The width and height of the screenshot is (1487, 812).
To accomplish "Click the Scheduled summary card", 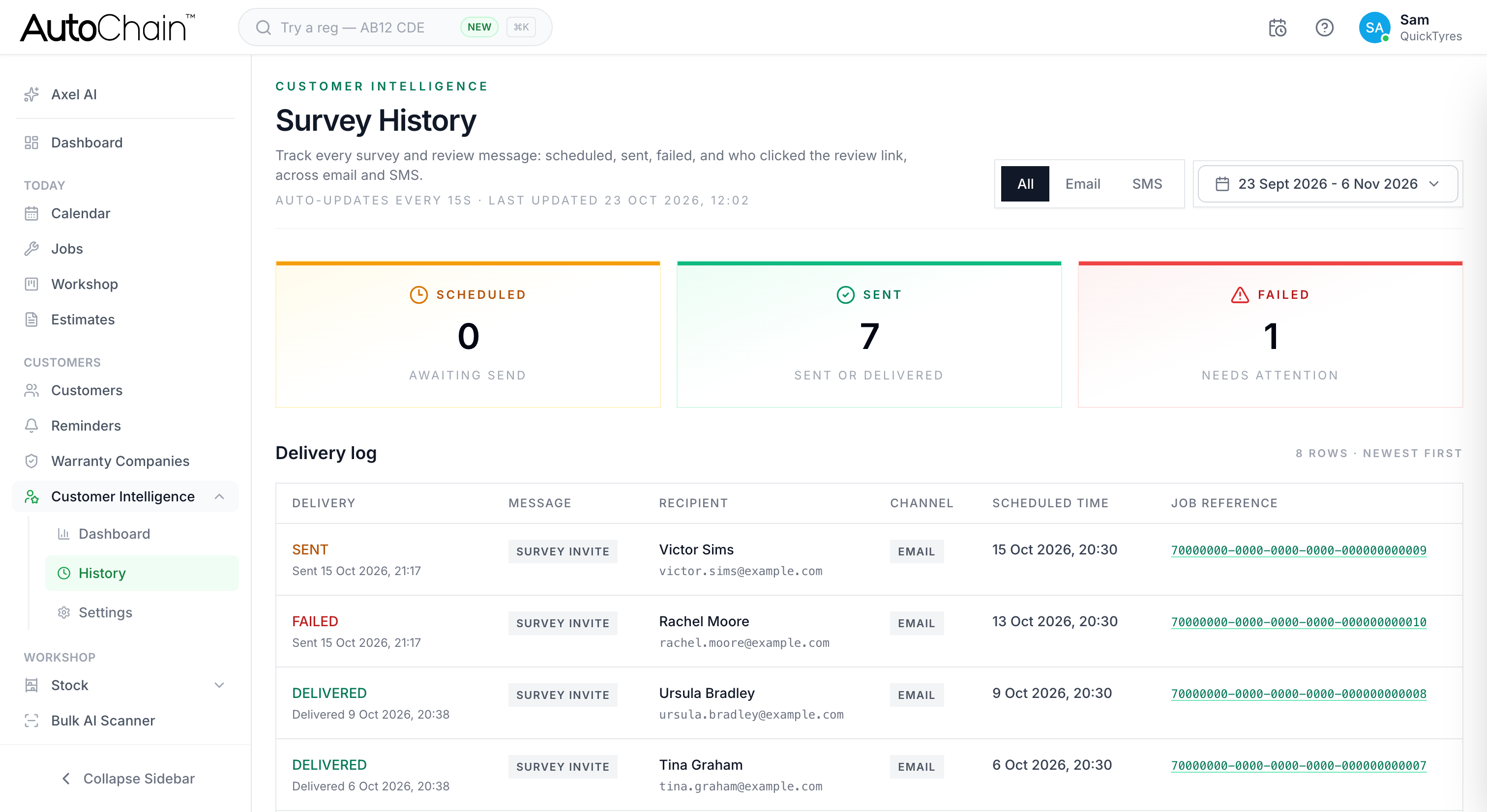I will pyautogui.click(x=468, y=335).
